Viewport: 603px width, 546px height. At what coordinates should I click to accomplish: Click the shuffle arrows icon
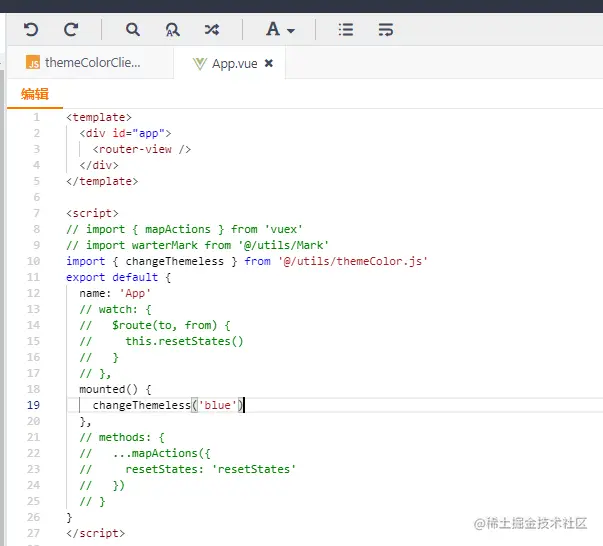point(212,30)
